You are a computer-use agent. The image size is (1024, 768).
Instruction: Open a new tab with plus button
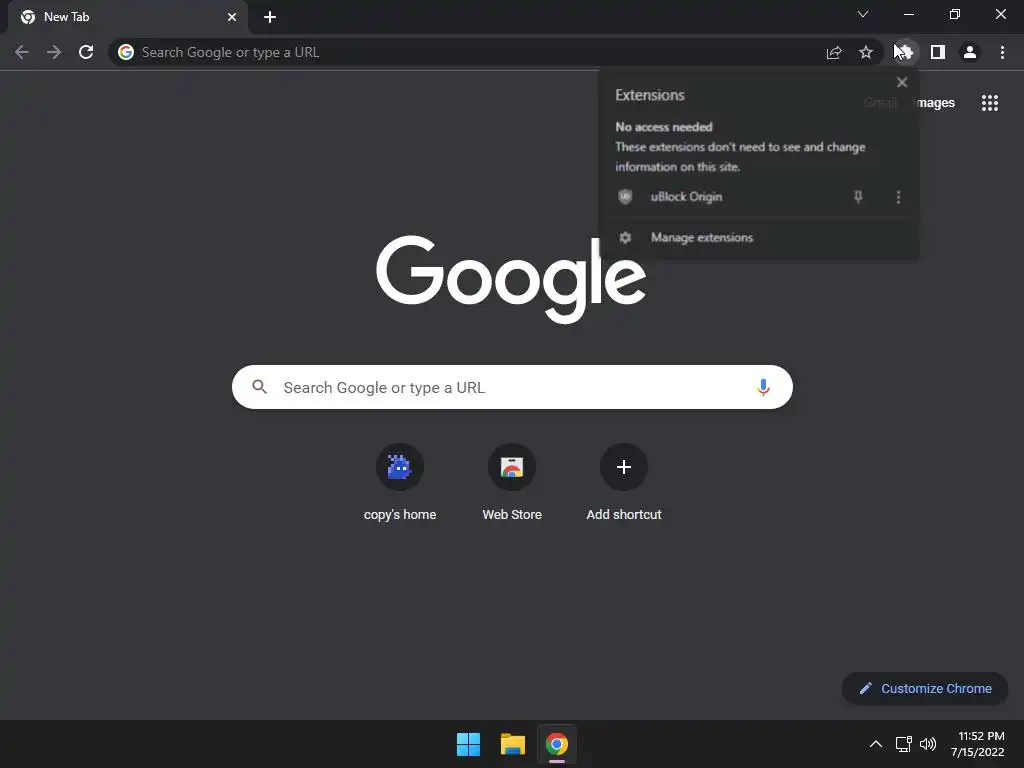pyautogui.click(x=270, y=17)
